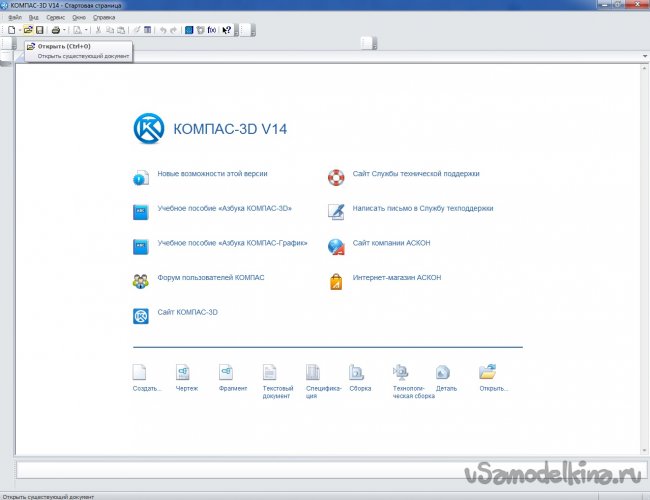This screenshot has width=650, height=500.
Task: Expand the dropdown arrow beside Print preview
Action: tap(86, 31)
